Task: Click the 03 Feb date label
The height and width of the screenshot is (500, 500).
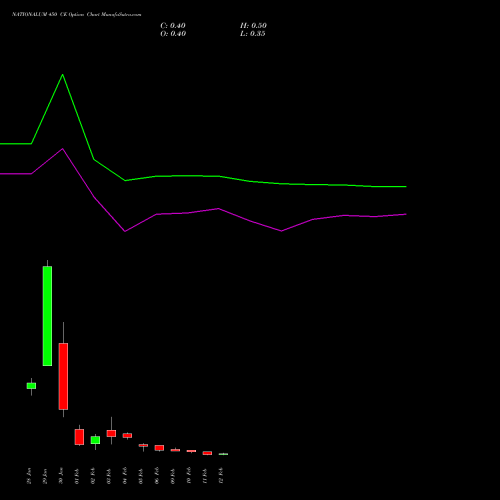Action: click(109, 476)
